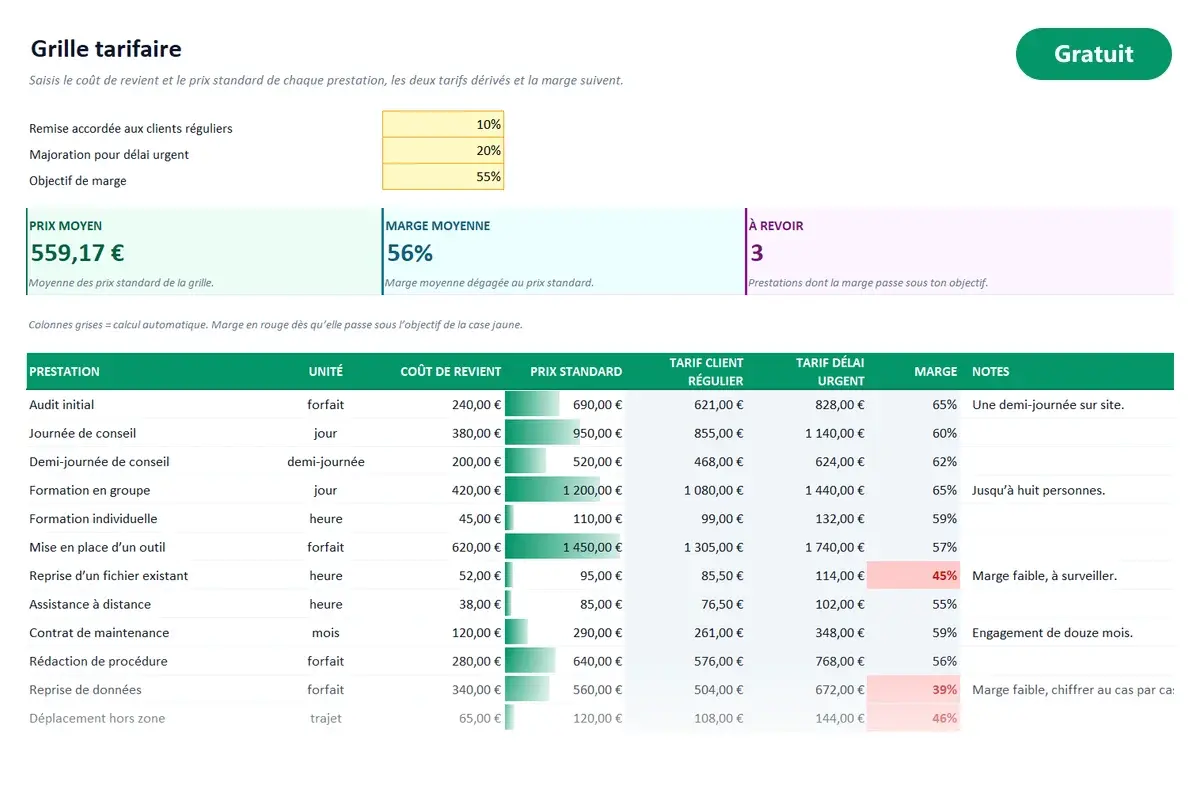Click the mois unit cell
The image size is (1200, 800).
[x=326, y=633]
